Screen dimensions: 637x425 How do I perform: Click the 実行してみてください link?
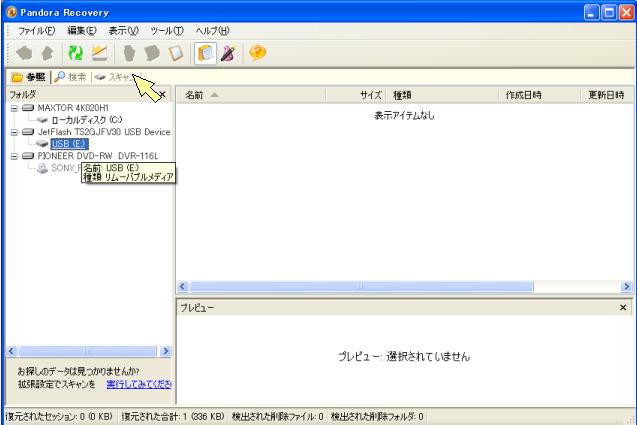coord(139,384)
